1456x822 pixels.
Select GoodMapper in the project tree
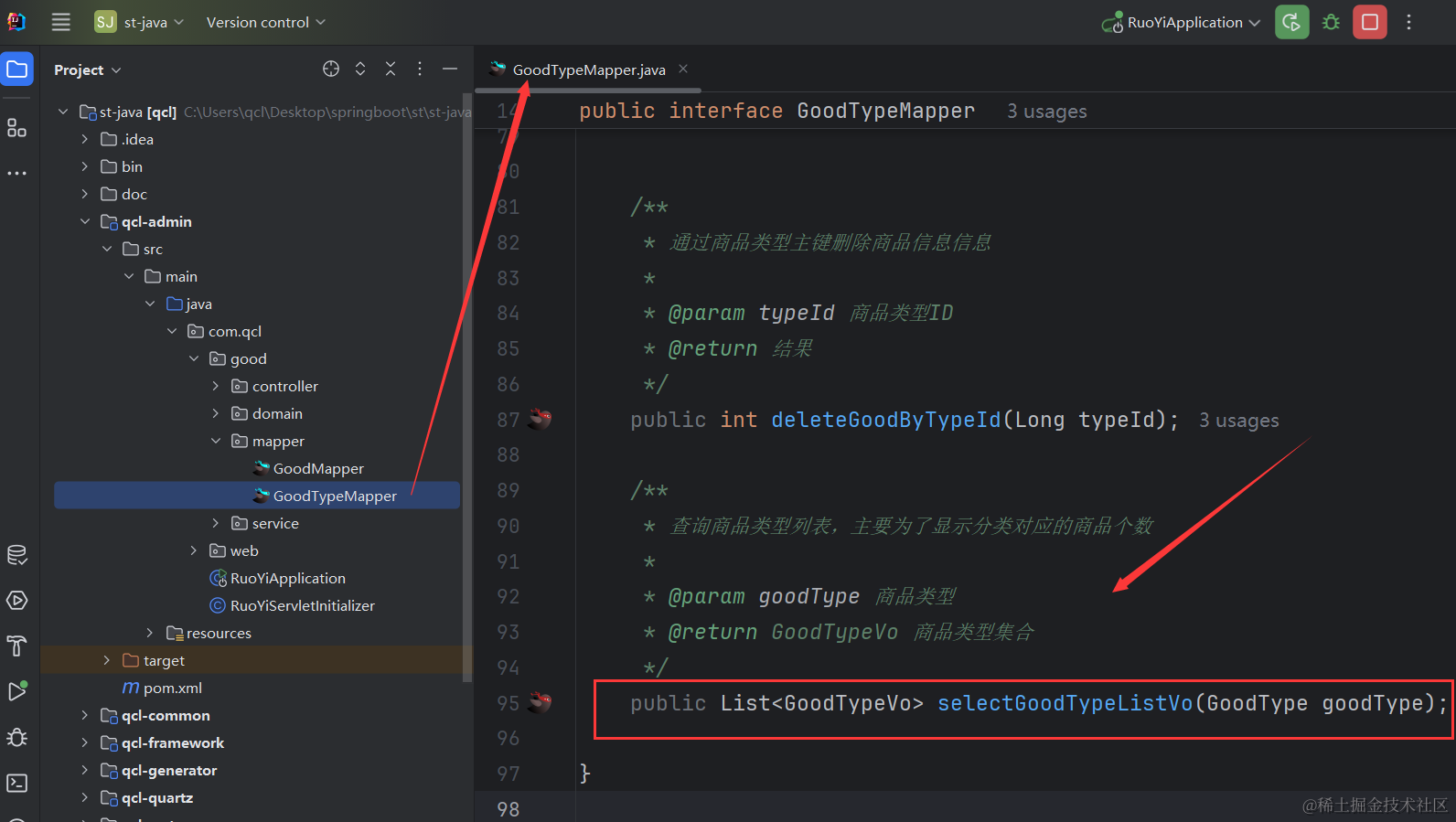pyautogui.click(x=318, y=468)
